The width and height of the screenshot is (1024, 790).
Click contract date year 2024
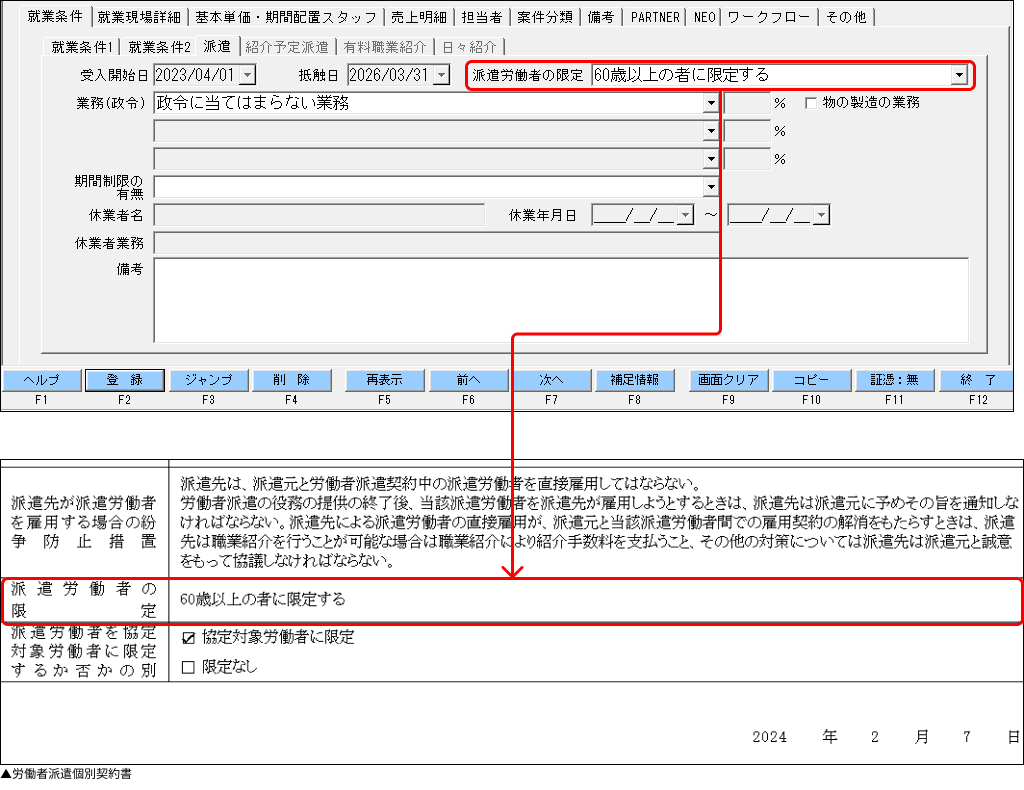769,737
